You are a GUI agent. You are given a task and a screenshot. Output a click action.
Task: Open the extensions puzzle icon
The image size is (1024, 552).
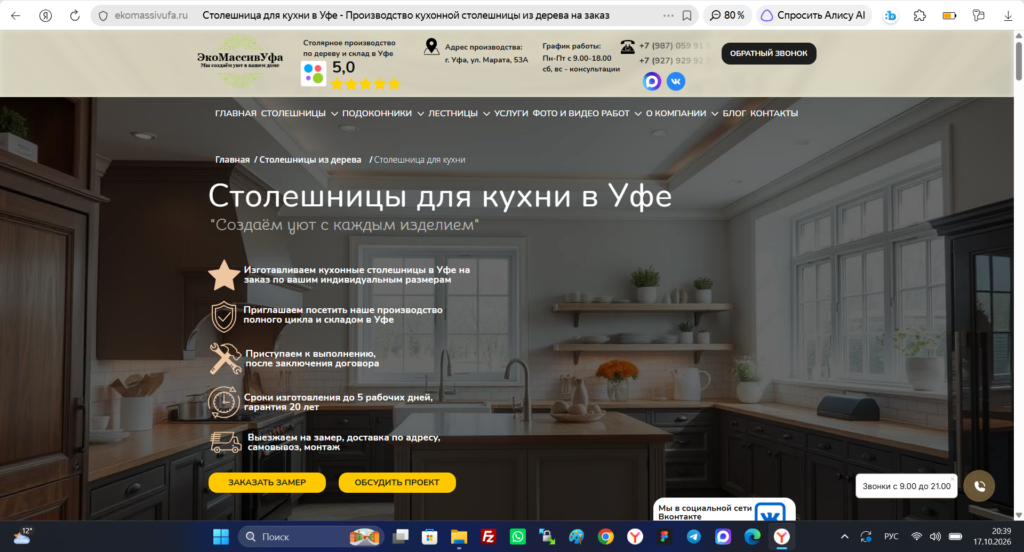coord(920,16)
